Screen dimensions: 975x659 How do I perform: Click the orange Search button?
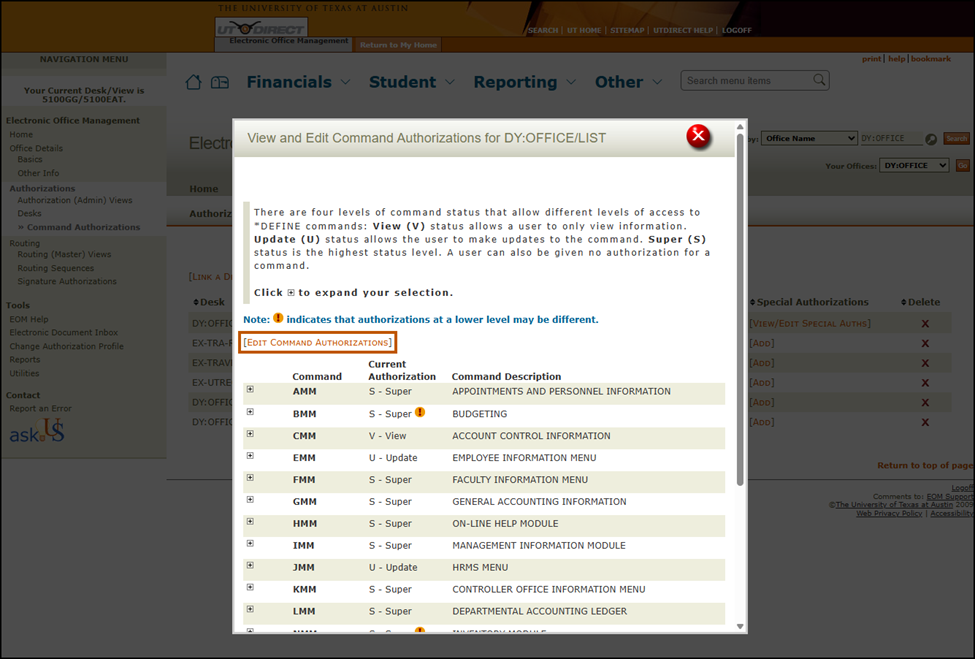click(956, 139)
